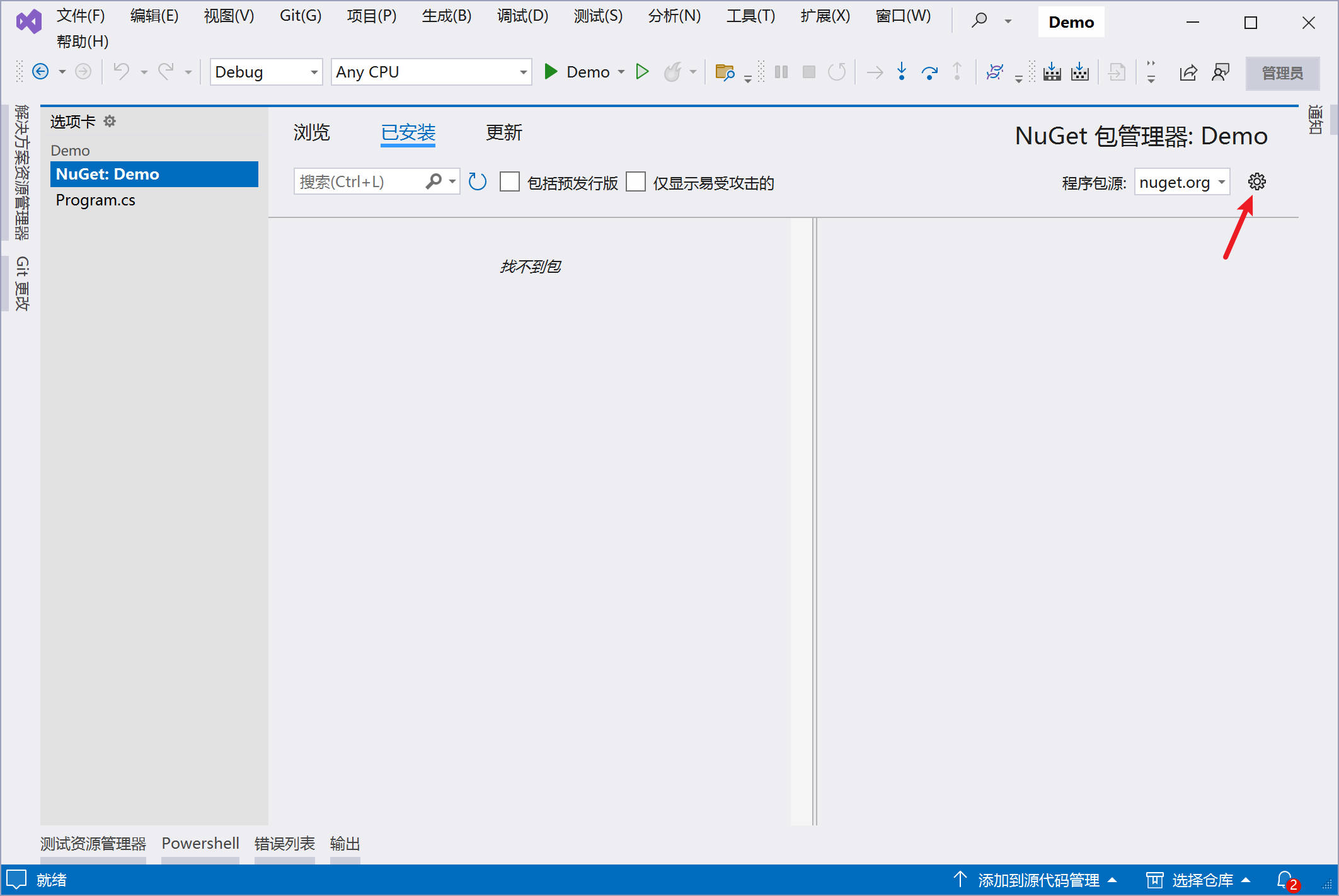The width and height of the screenshot is (1339, 896).
Task: Open the 通知 side panel
Action: click(x=1314, y=120)
